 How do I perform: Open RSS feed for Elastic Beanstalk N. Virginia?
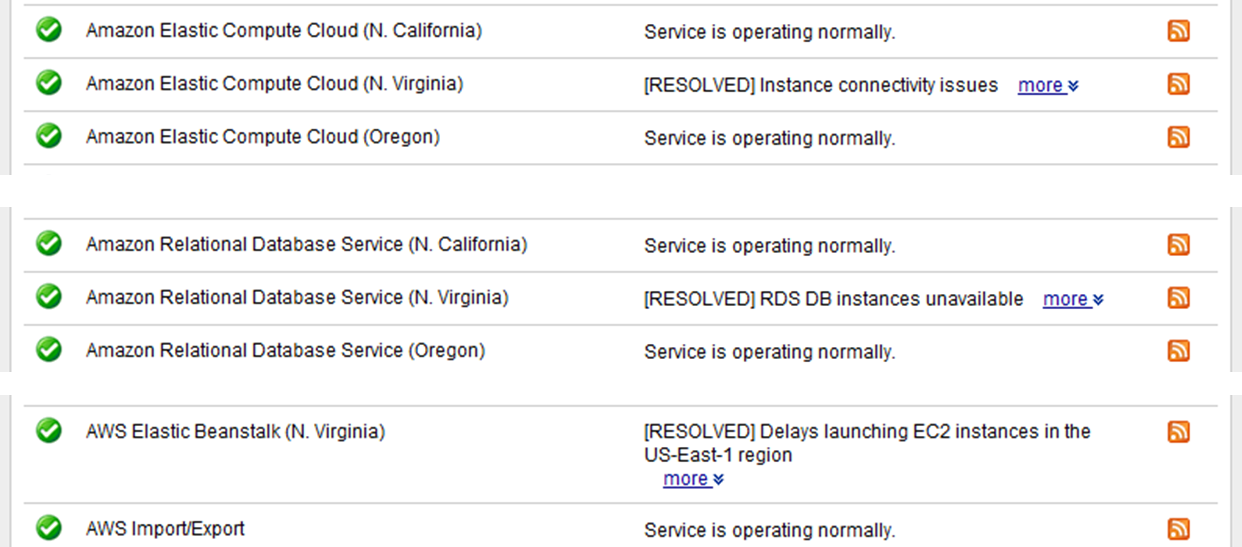1179,432
